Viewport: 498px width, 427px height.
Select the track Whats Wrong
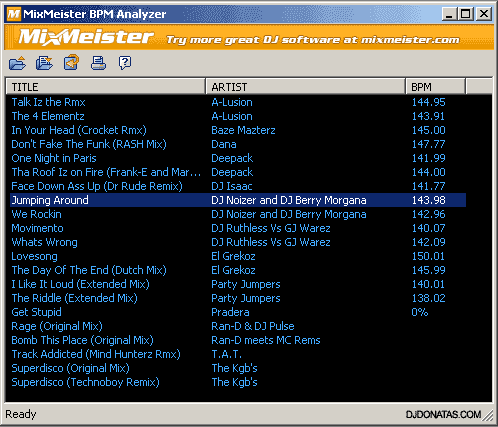tap(238, 242)
